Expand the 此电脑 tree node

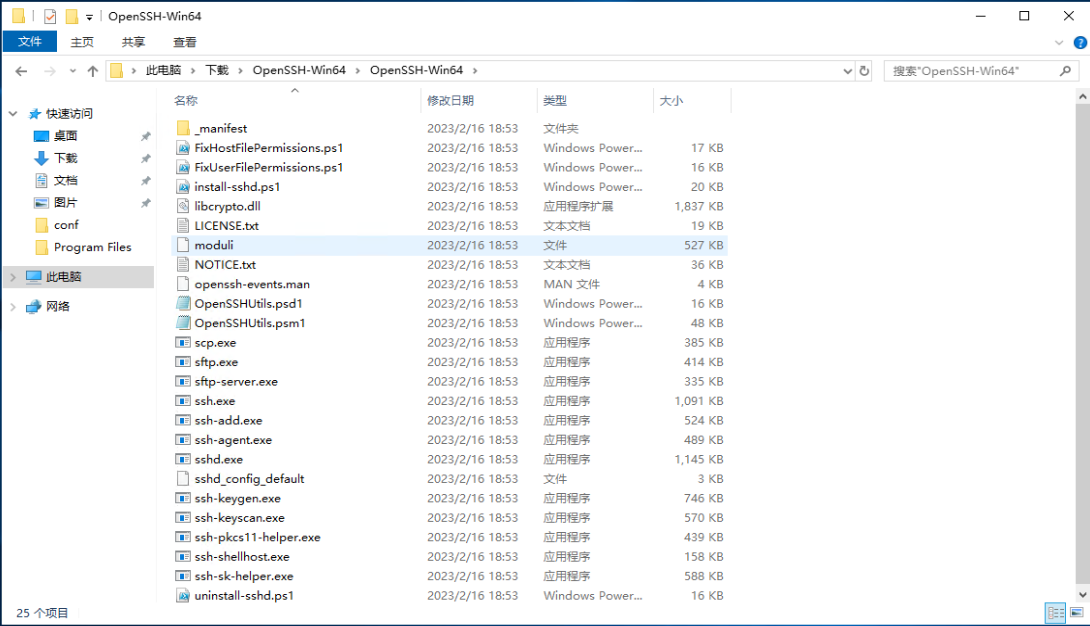13,277
